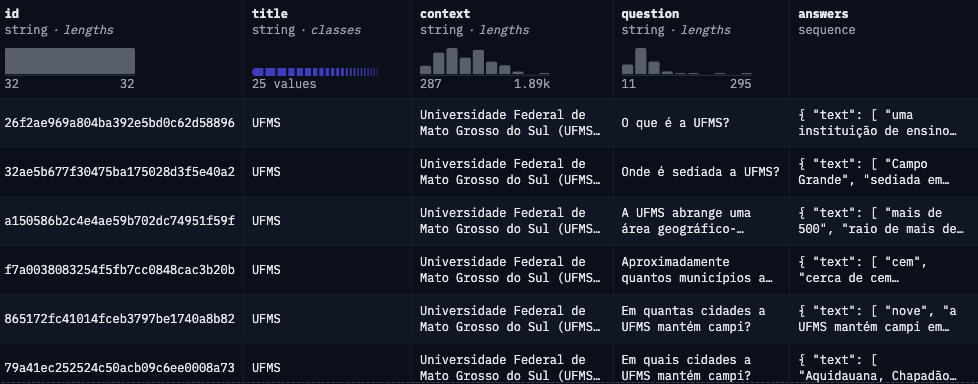Click the id lengths histogram bar

click(x=70, y=61)
